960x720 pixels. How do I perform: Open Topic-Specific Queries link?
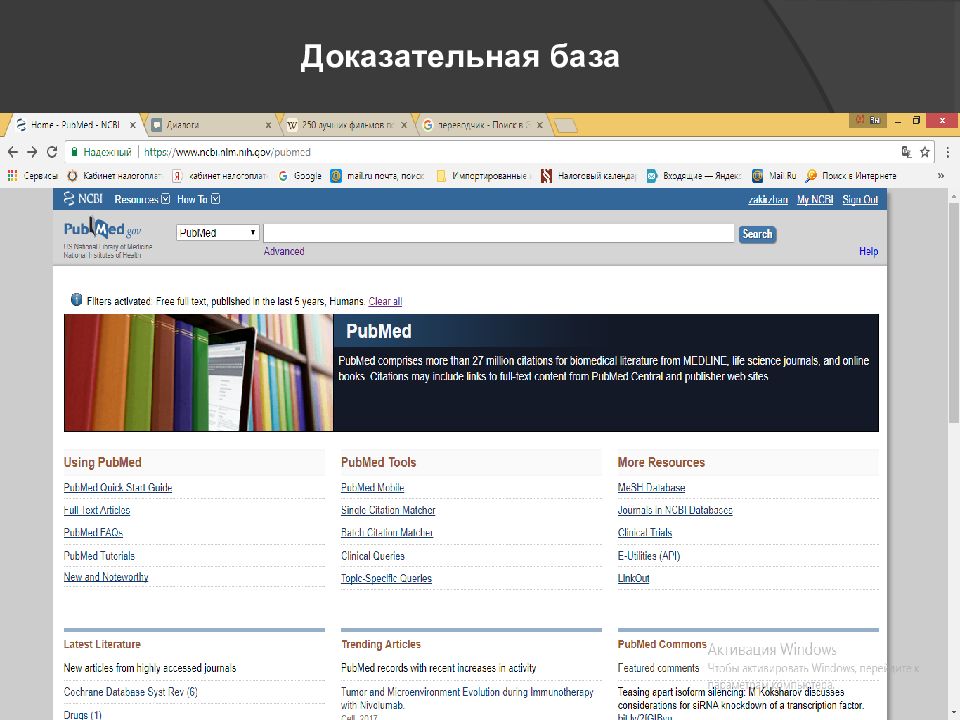[x=386, y=579]
